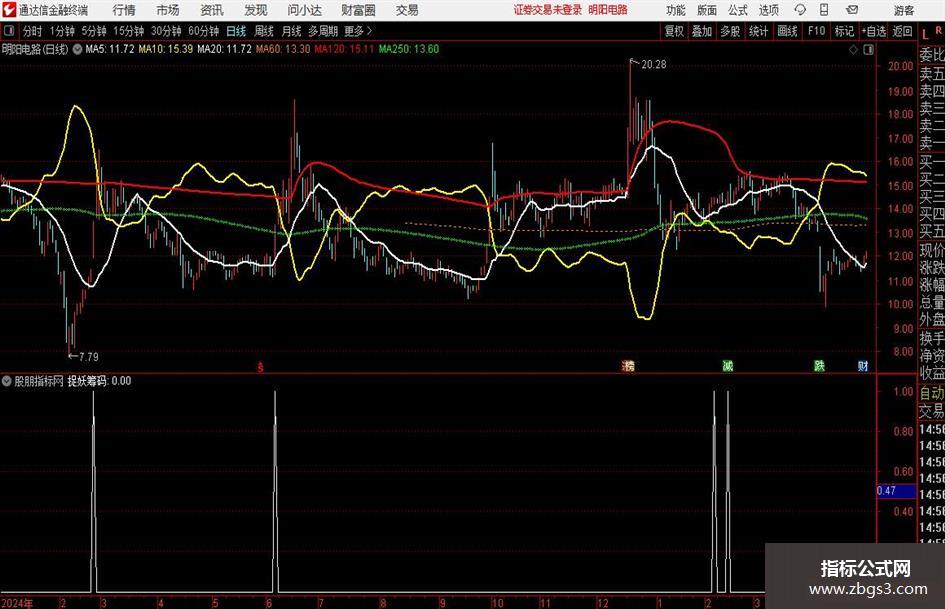Switch to 月线 monthly tab
The width and height of the screenshot is (945, 609).
(x=292, y=31)
